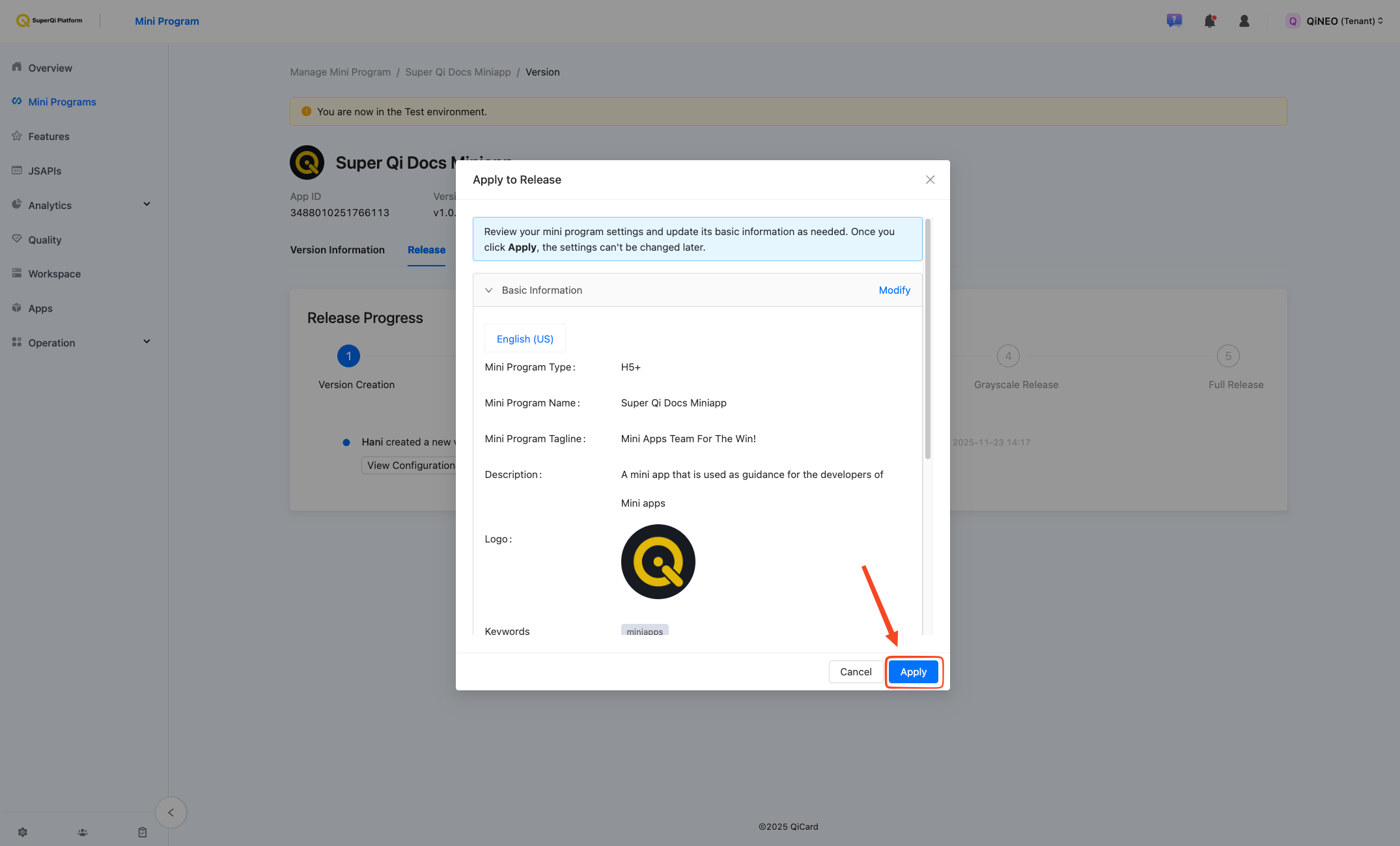Click the Mini Program Type value H5+
Screen dimensions: 1400x846
click(x=630, y=367)
